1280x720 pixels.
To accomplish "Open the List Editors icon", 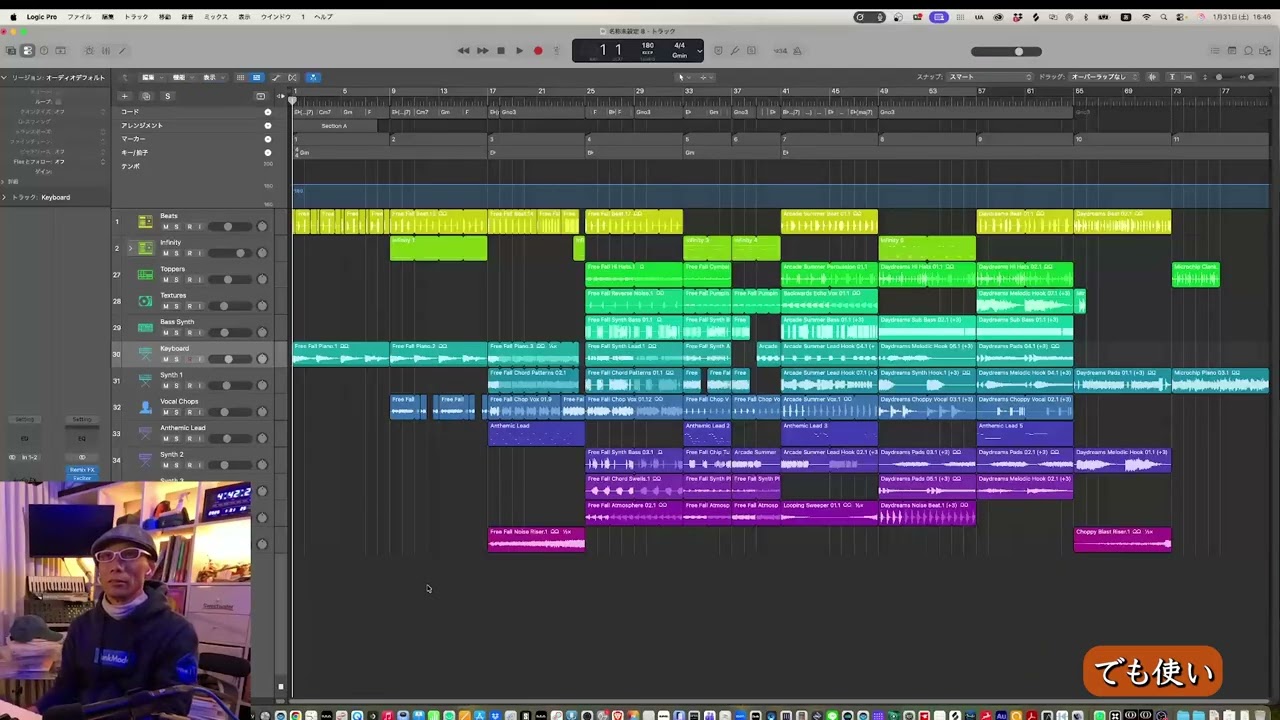I will point(1216,51).
